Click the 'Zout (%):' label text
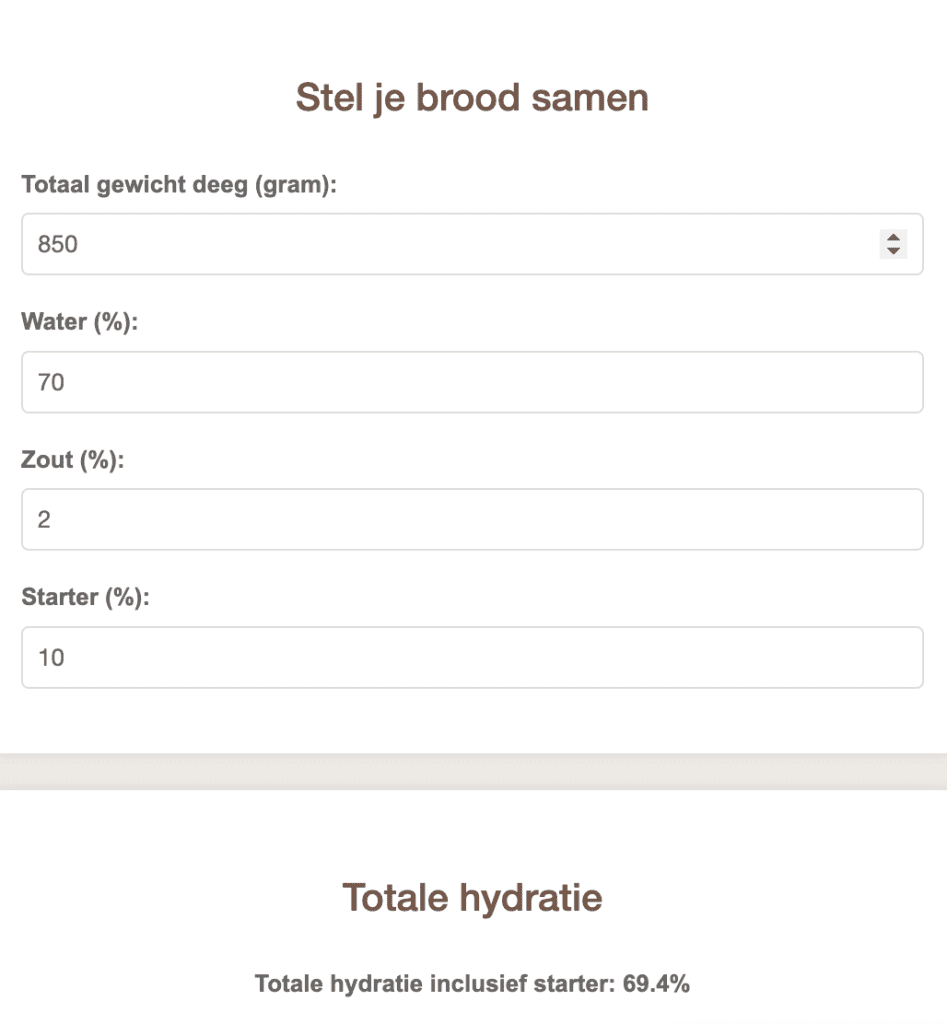Screen dimensions: 947x1024 (x=72, y=460)
